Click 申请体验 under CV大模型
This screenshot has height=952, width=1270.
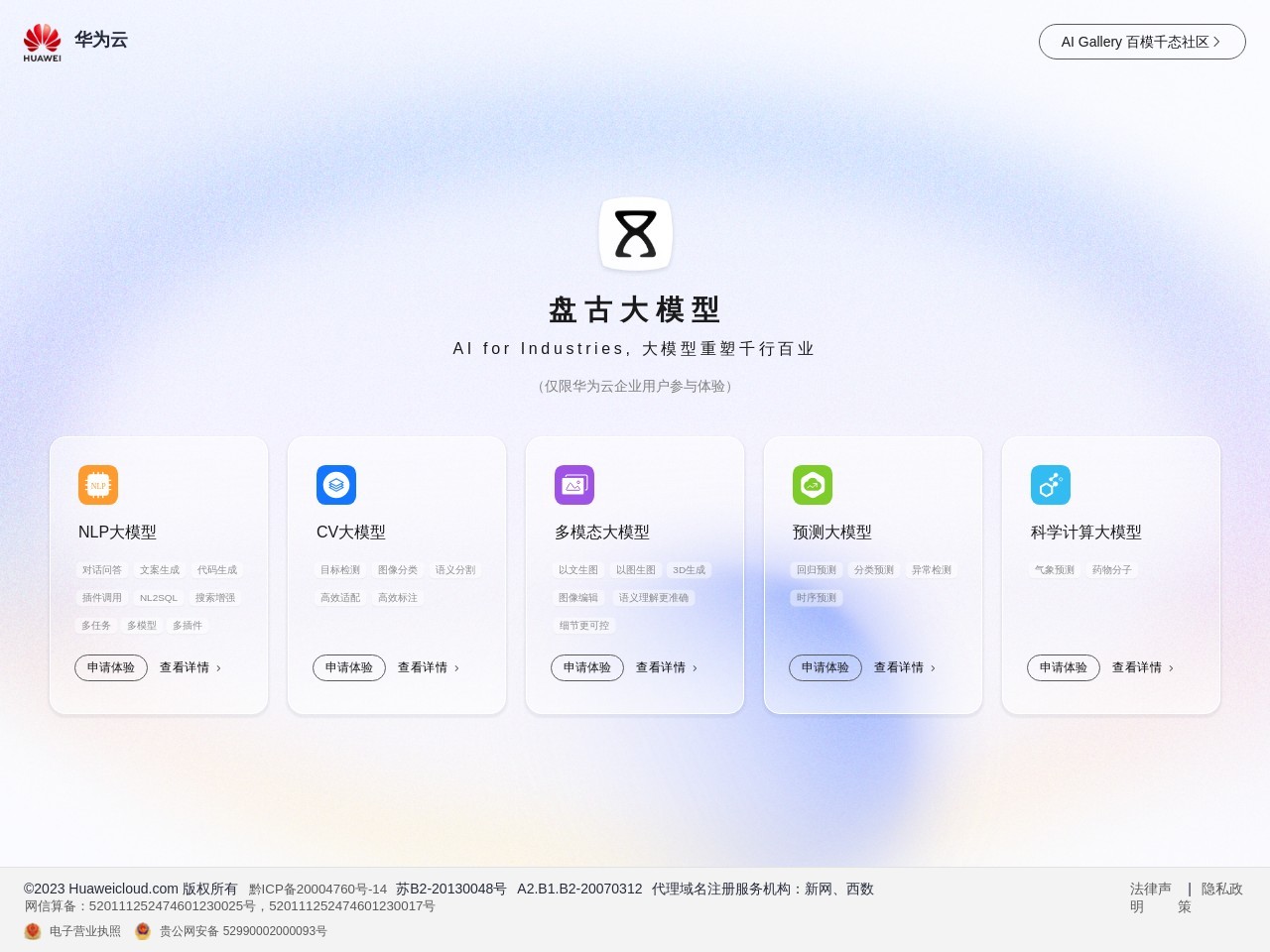tap(349, 667)
